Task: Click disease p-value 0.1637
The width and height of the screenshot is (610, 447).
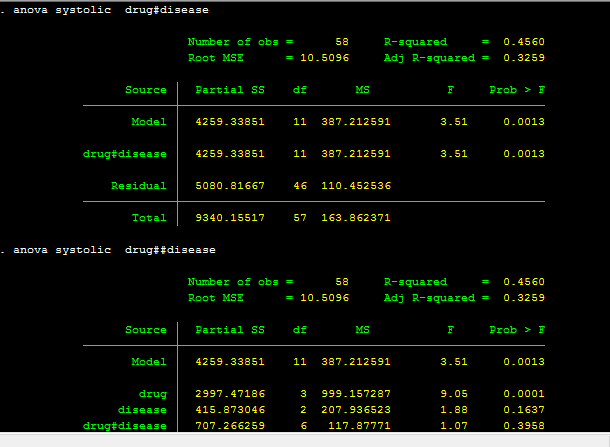Action: [x=524, y=410]
